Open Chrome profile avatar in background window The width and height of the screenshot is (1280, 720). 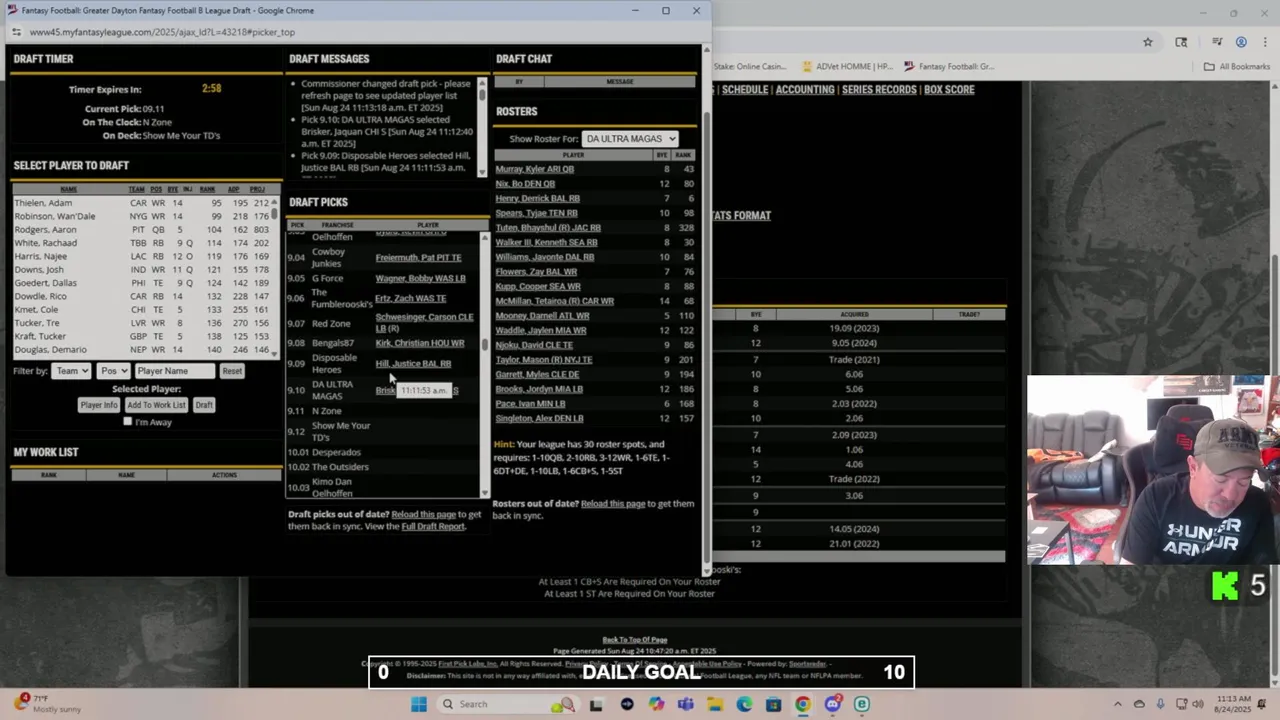point(1241,42)
